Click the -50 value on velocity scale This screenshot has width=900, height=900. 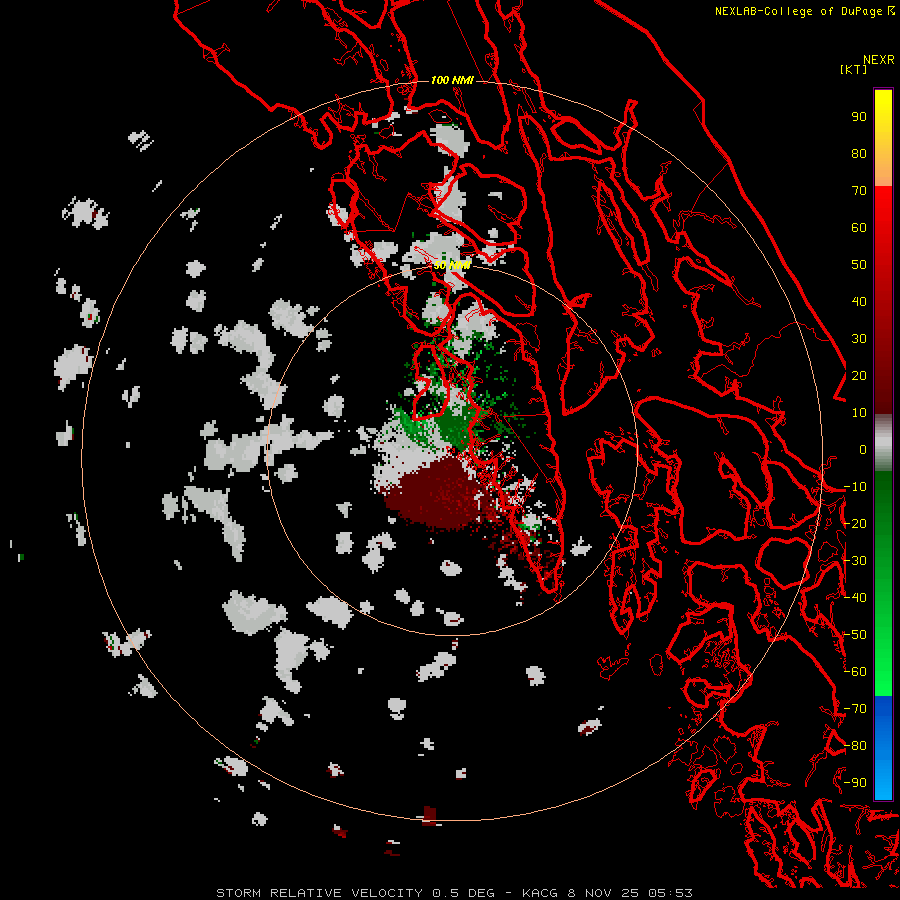coord(855,635)
